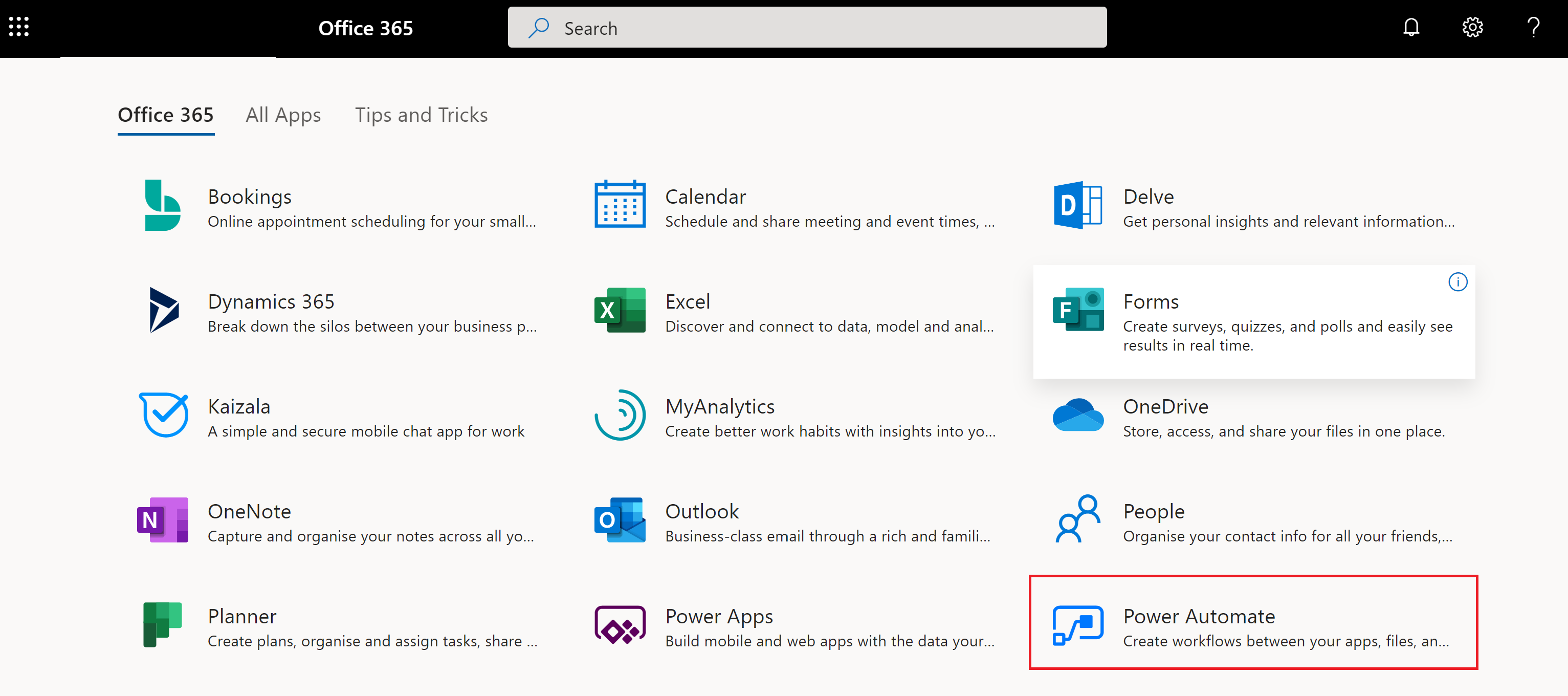Click the Office 365 header title
This screenshot has width=1568, height=696.
coord(365,28)
